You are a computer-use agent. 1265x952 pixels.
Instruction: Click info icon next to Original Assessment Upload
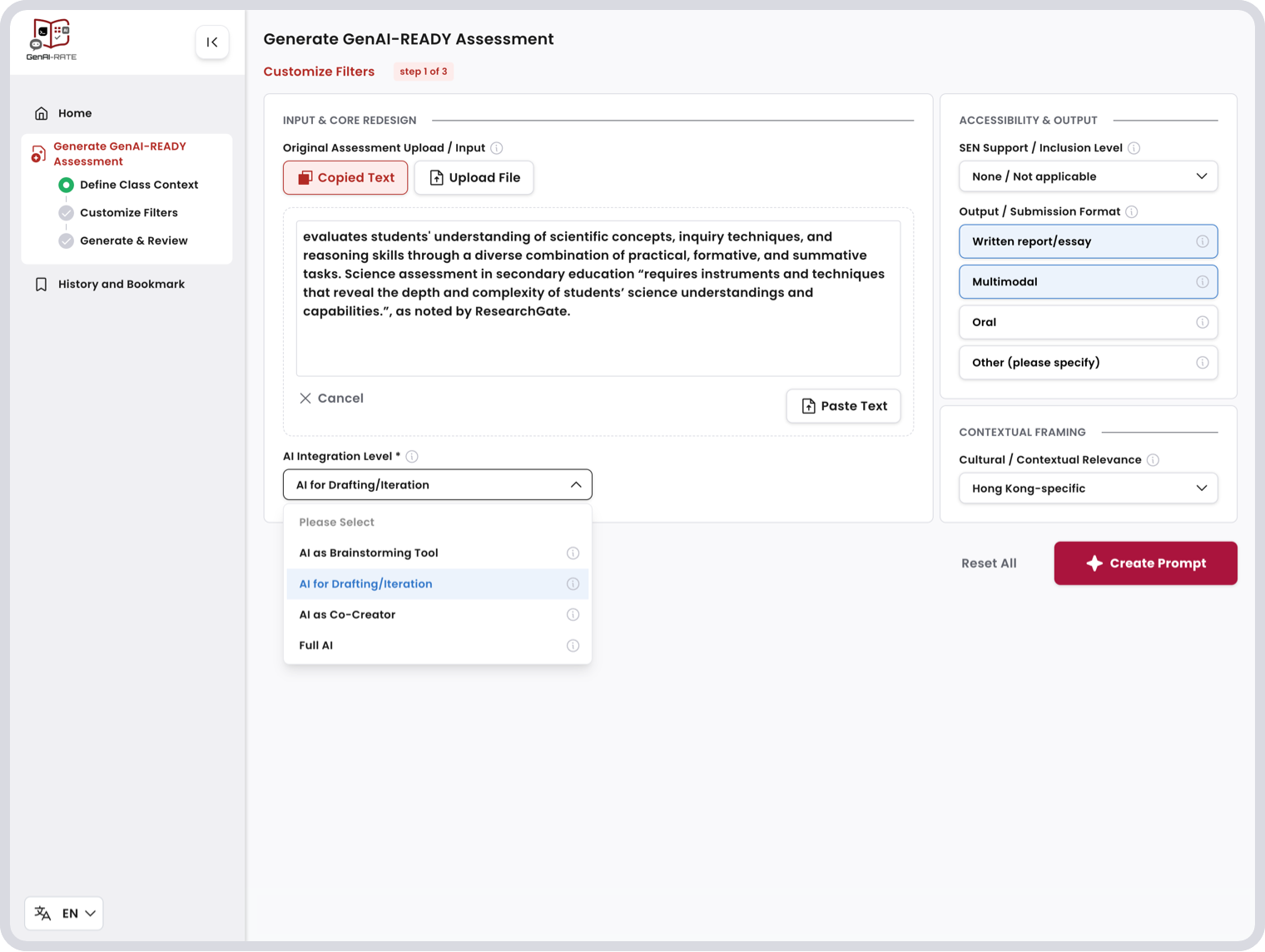click(497, 148)
